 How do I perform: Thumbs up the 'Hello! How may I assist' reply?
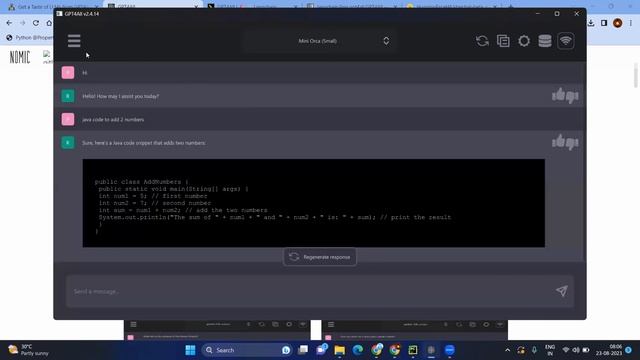point(558,96)
